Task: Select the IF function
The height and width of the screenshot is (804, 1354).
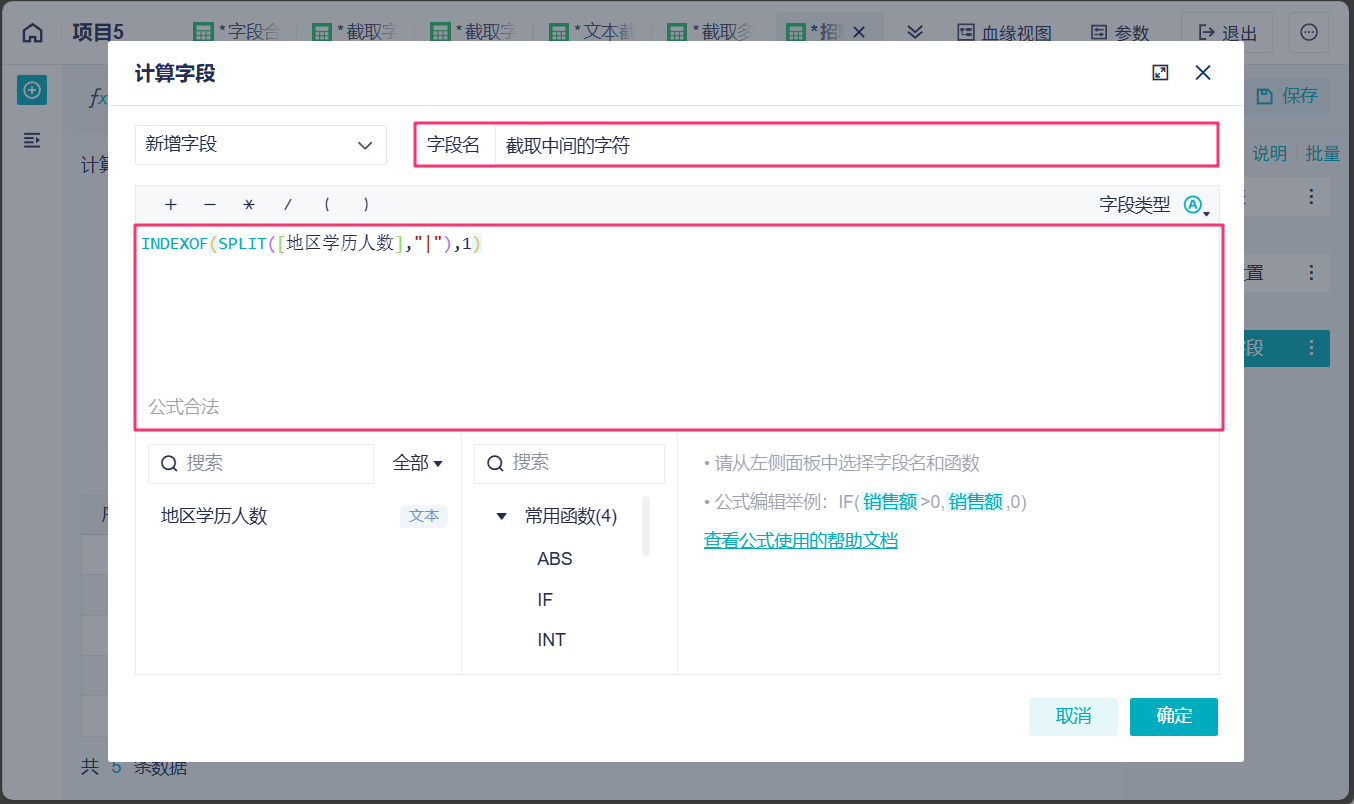Action: (x=545, y=600)
